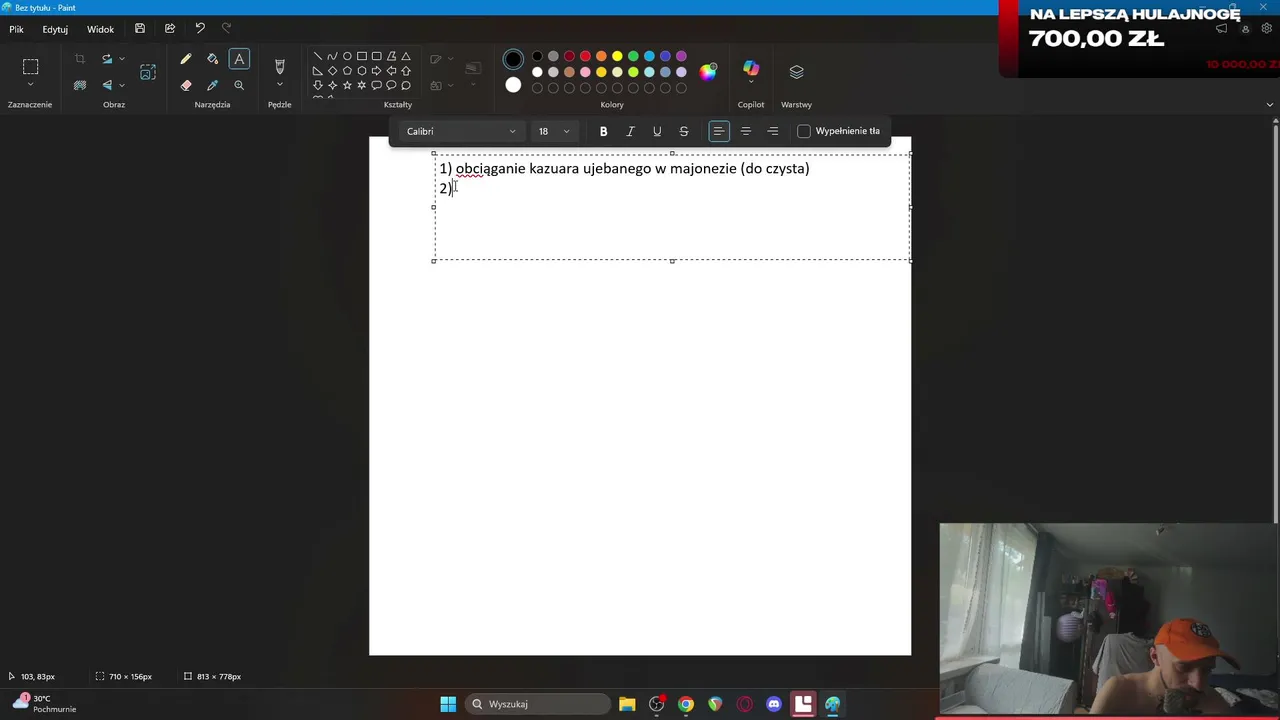
Task: Toggle Italic text formatting
Action: click(630, 131)
